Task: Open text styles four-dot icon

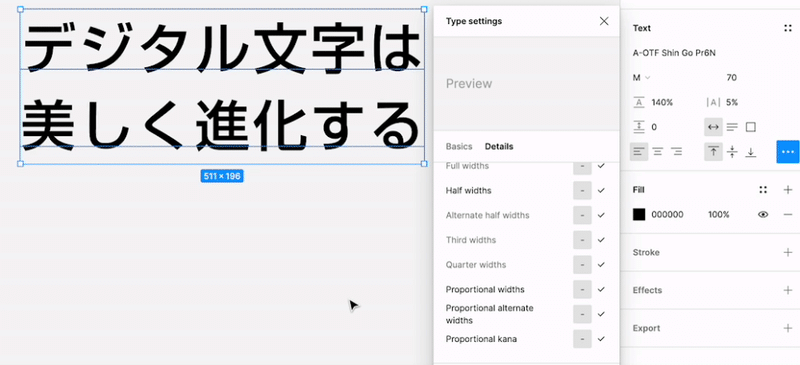Action: pyautogui.click(x=788, y=28)
